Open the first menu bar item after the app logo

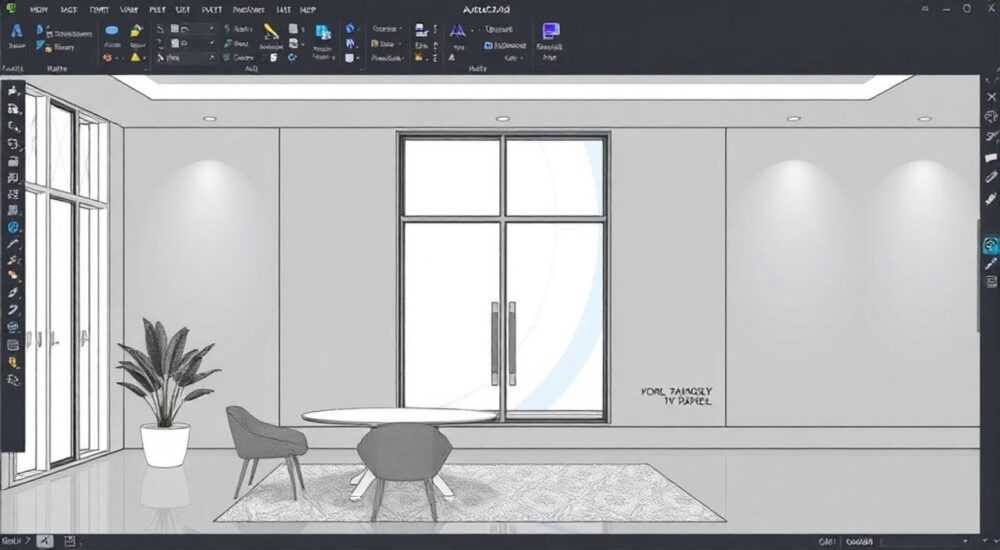(x=38, y=10)
